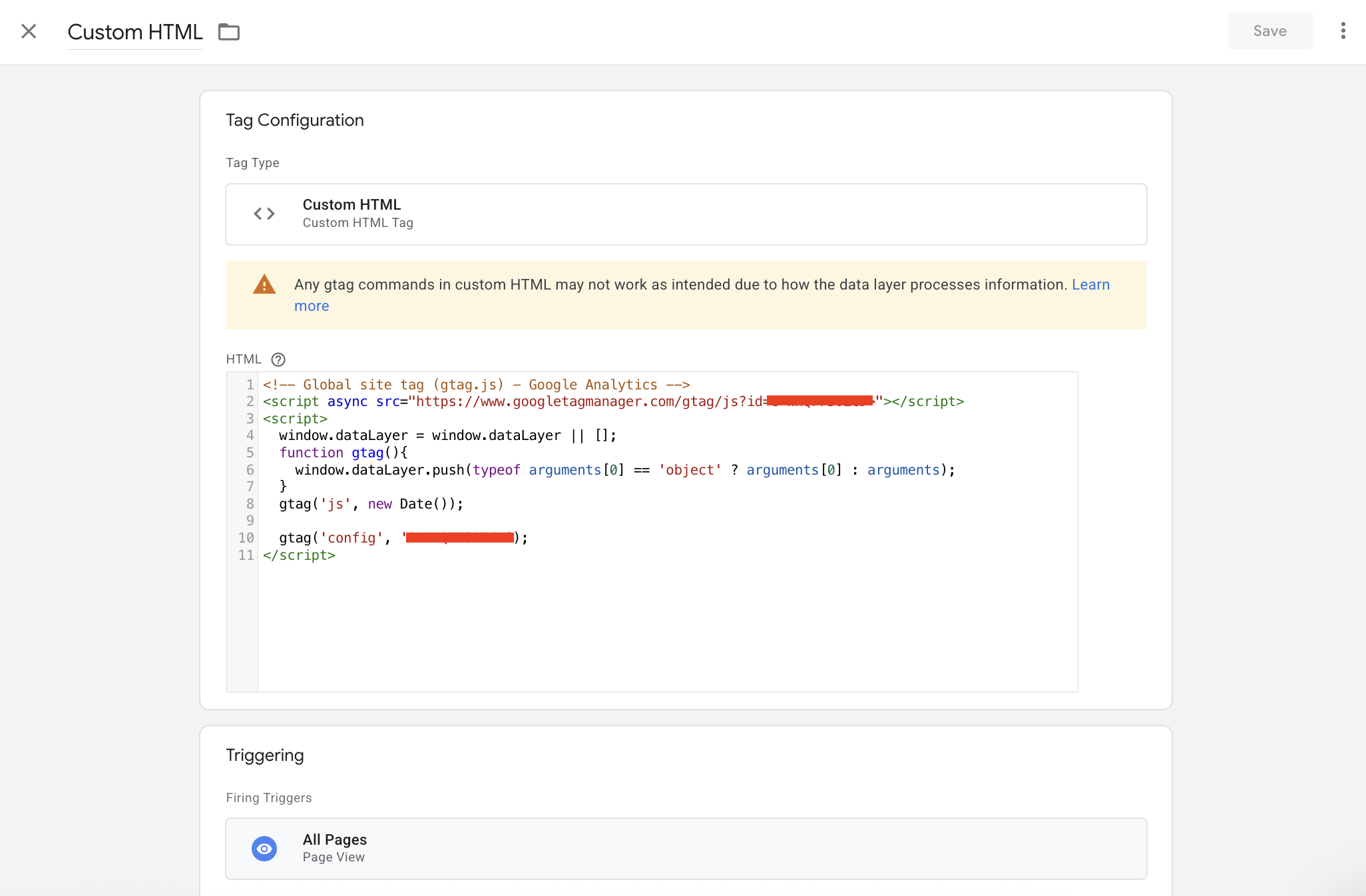Click the gtag('config' code line
Screen dimensions: 1366x896
pyautogui.click(x=403, y=538)
